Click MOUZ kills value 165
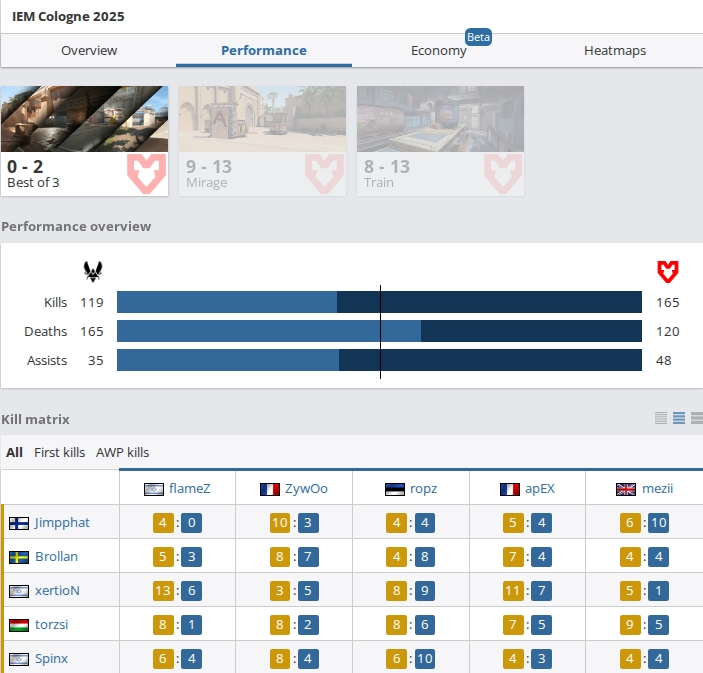703x673 pixels. click(x=668, y=303)
